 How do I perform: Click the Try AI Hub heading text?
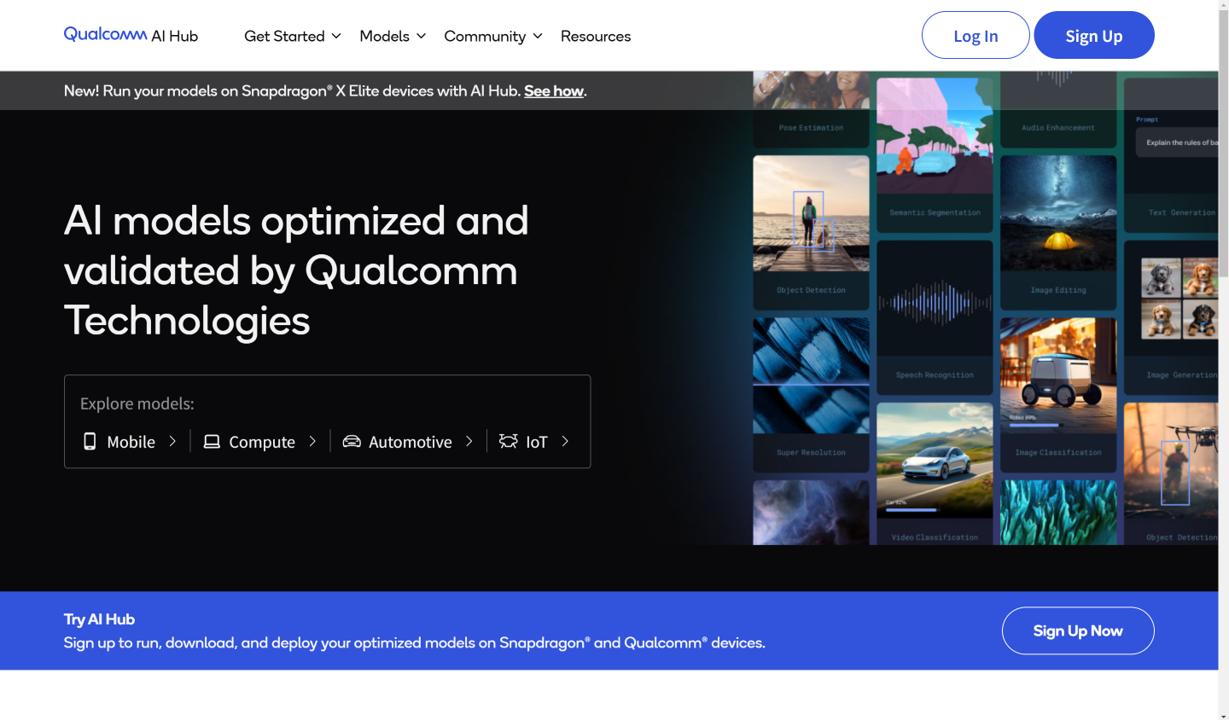point(99,619)
